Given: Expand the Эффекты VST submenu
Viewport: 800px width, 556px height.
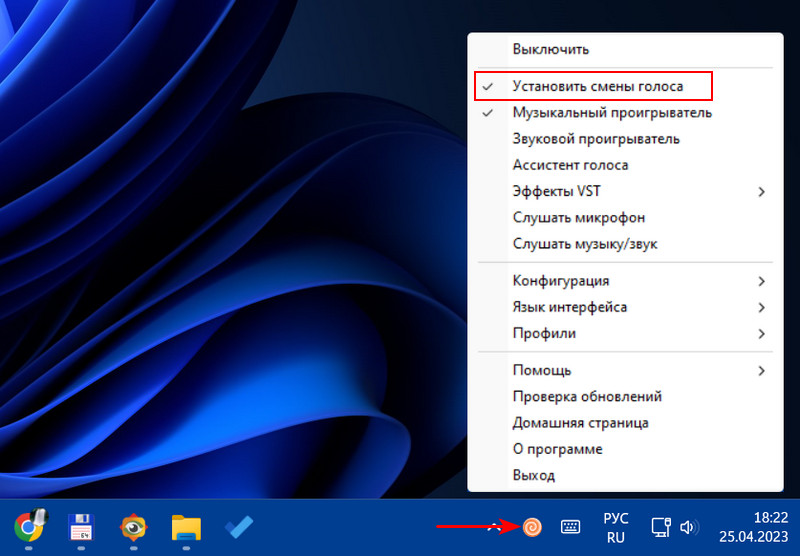Looking at the screenshot, I should coord(625,191).
